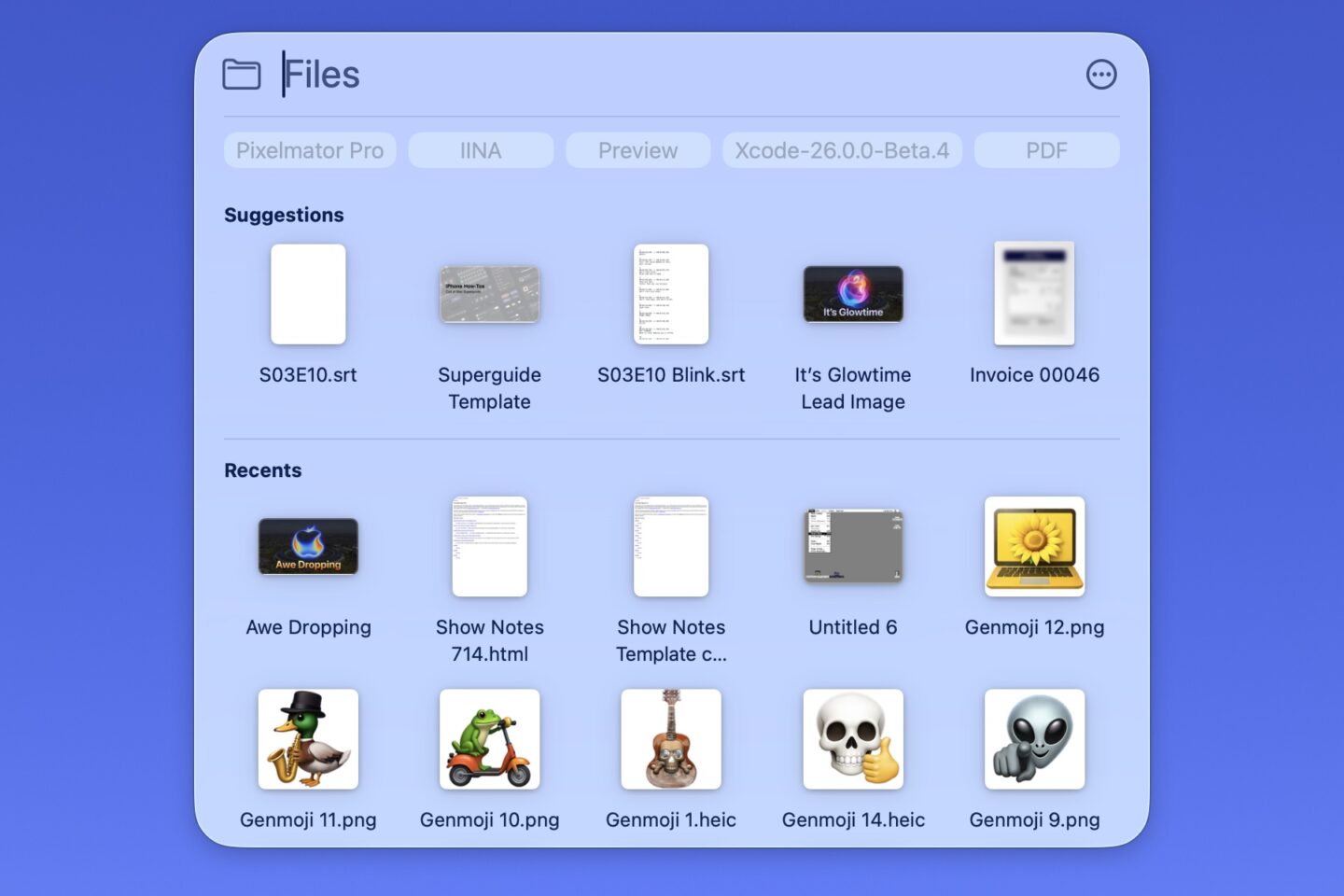
Task: Open the It's Glowtime Lead Image
Action: (852, 294)
